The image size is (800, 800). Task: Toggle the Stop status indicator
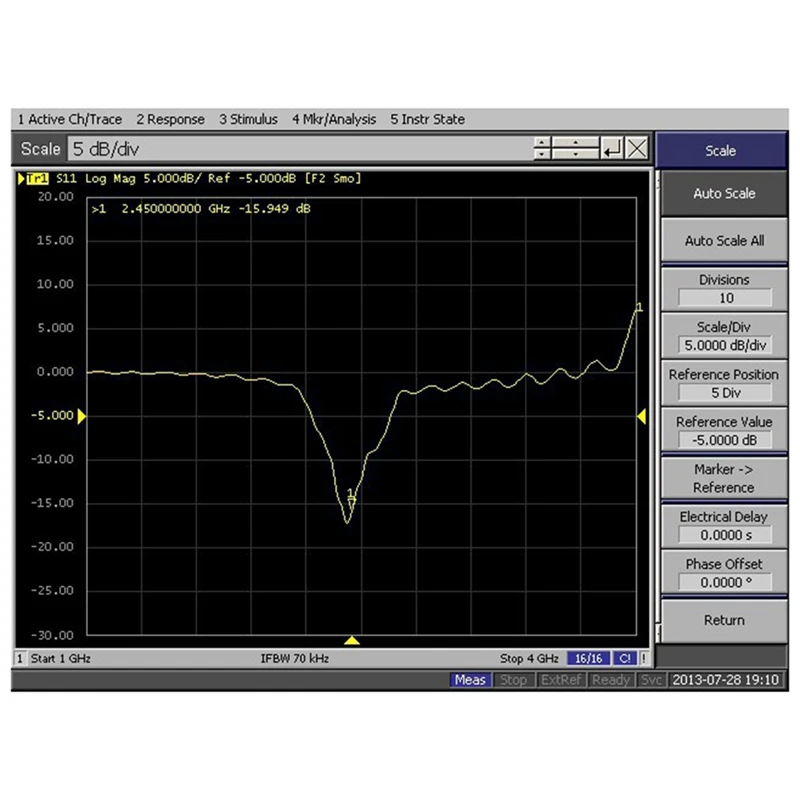tap(514, 680)
